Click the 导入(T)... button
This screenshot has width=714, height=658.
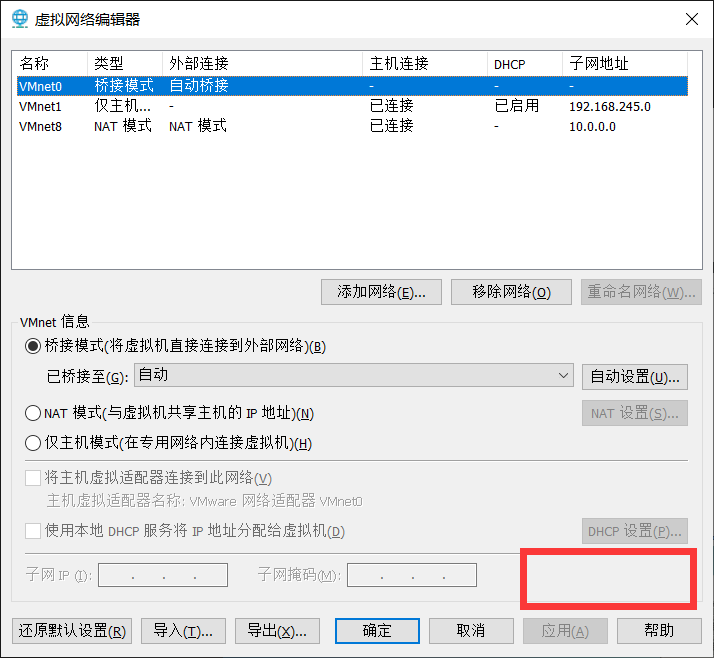click(x=184, y=631)
